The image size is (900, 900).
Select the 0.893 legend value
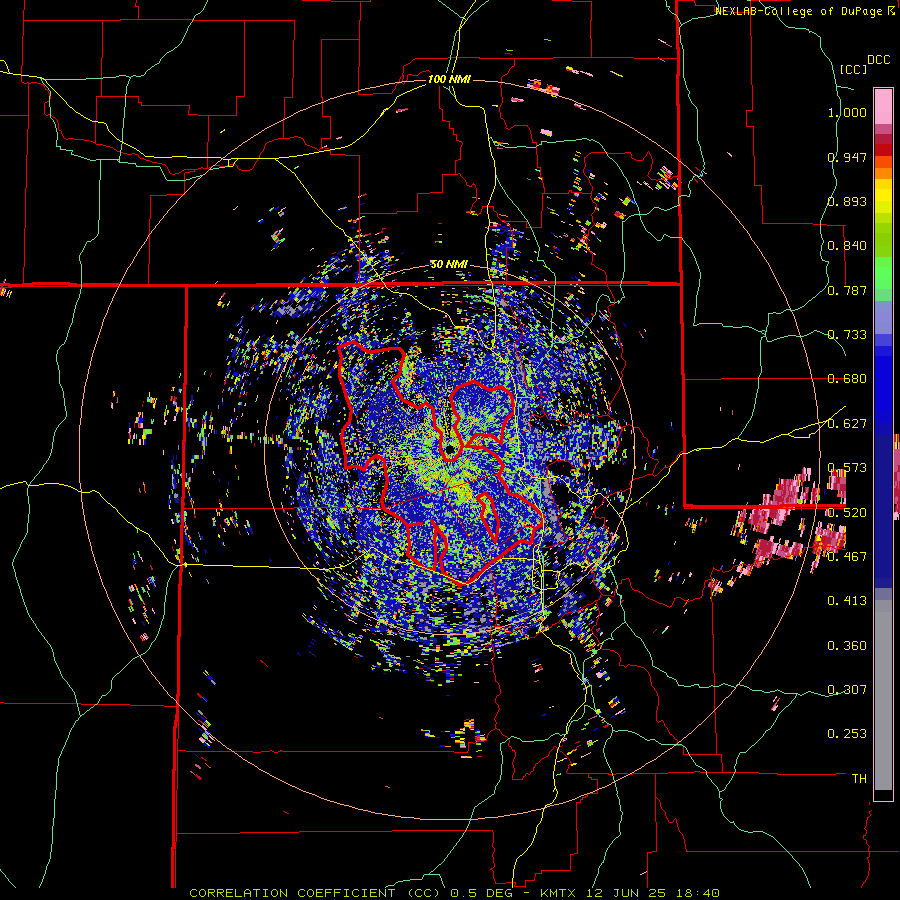[x=847, y=201]
